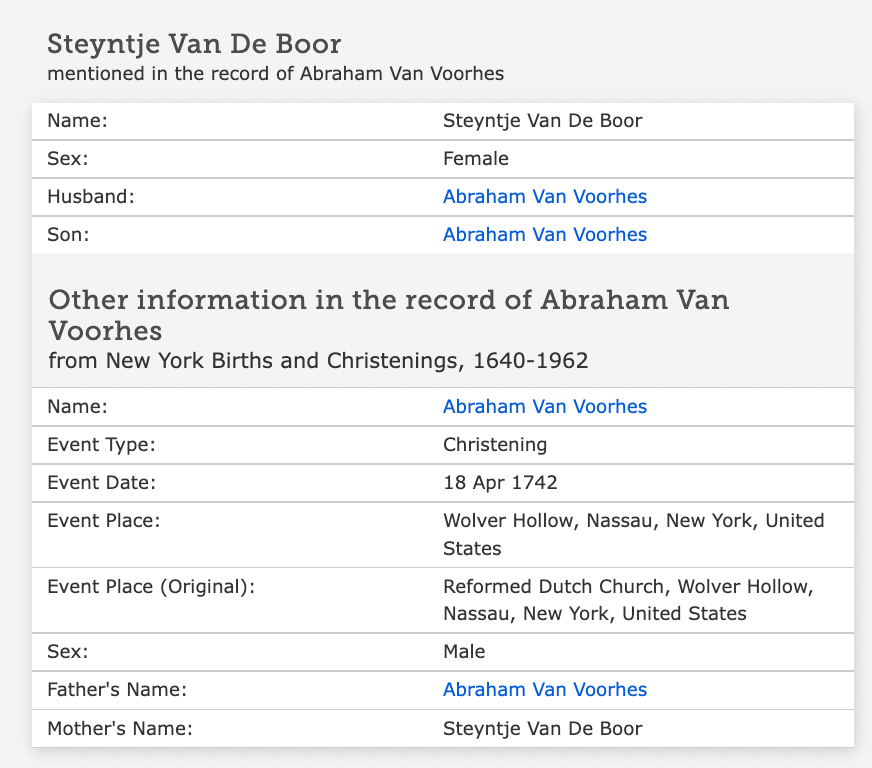Click the 'Male' sex value
Image resolution: width=872 pixels, height=768 pixels.
pyautogui.click(x=464, y=652)
